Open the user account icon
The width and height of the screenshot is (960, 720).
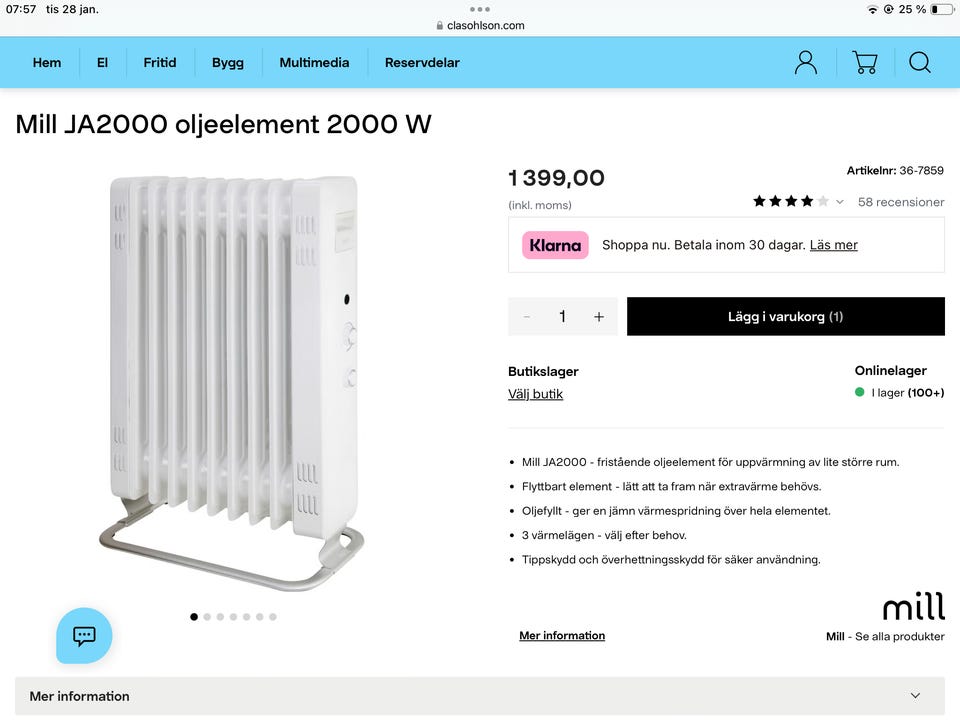[805, 62]
